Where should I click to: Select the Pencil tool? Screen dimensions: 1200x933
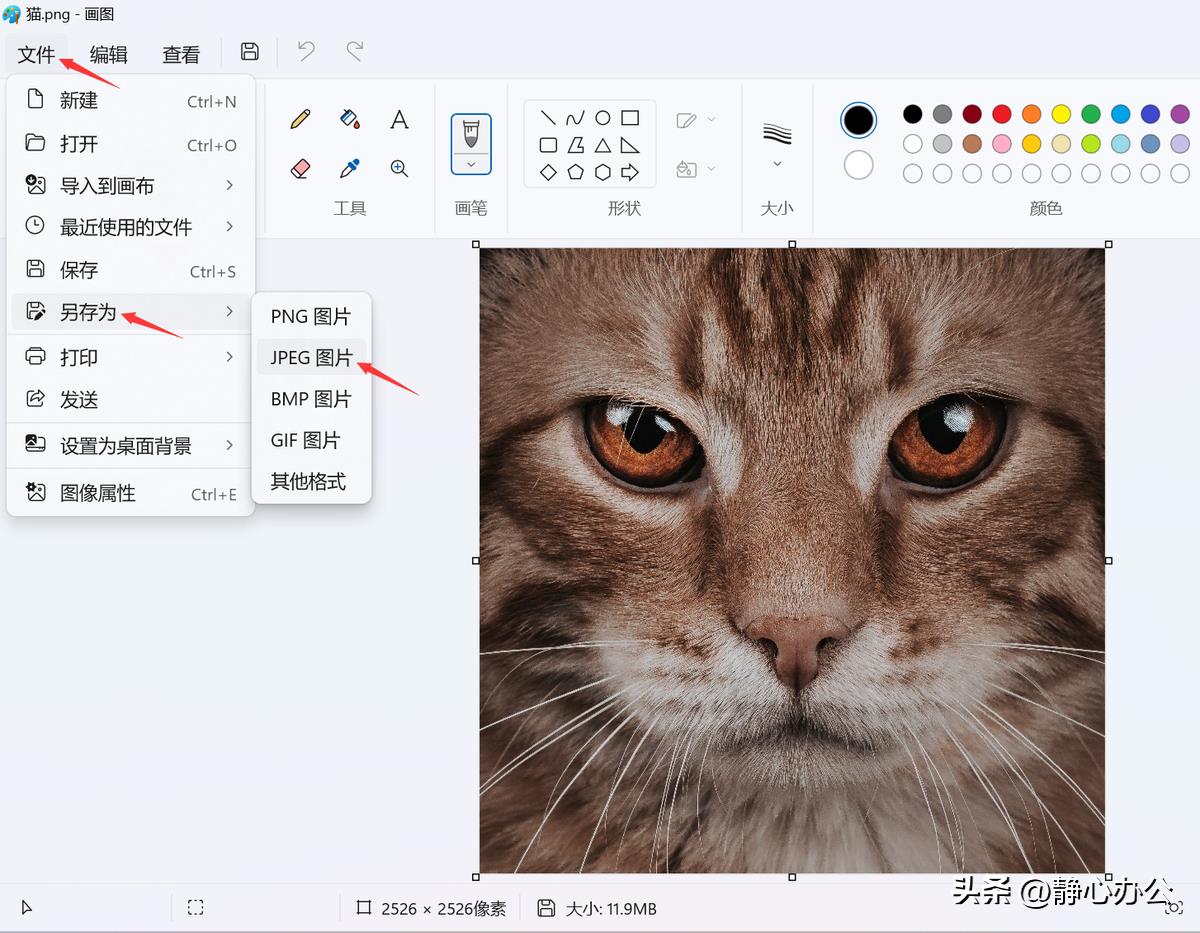click(300, 120)
